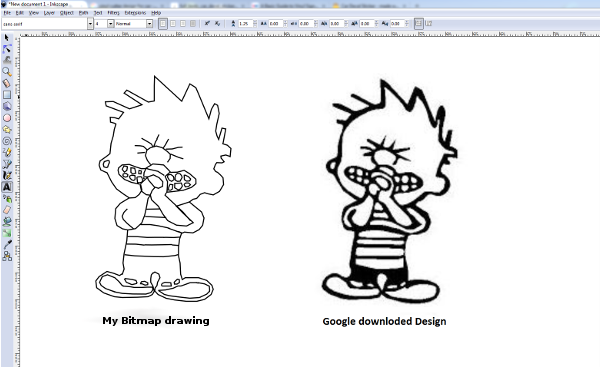Set text alignment to right

(183, 23)
